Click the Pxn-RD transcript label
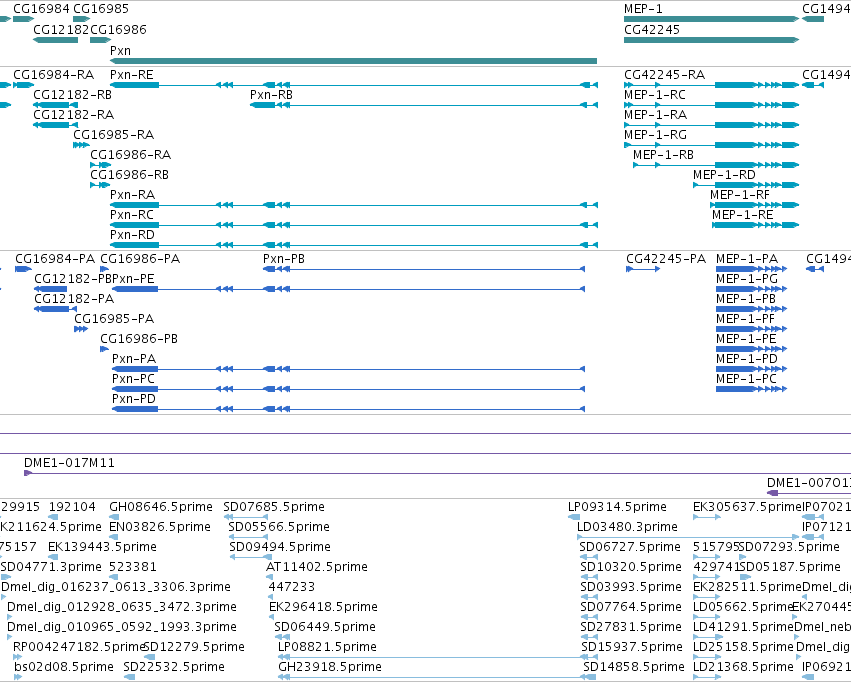This screenshot has height=682, width=851. [132, 235]
